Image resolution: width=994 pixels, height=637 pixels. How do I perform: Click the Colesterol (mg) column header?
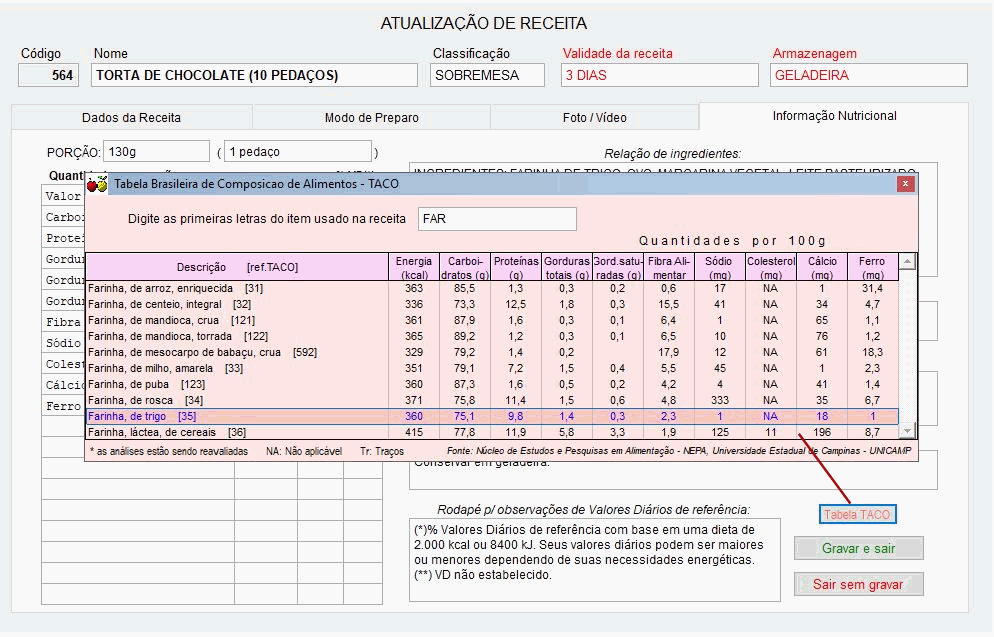771,267
